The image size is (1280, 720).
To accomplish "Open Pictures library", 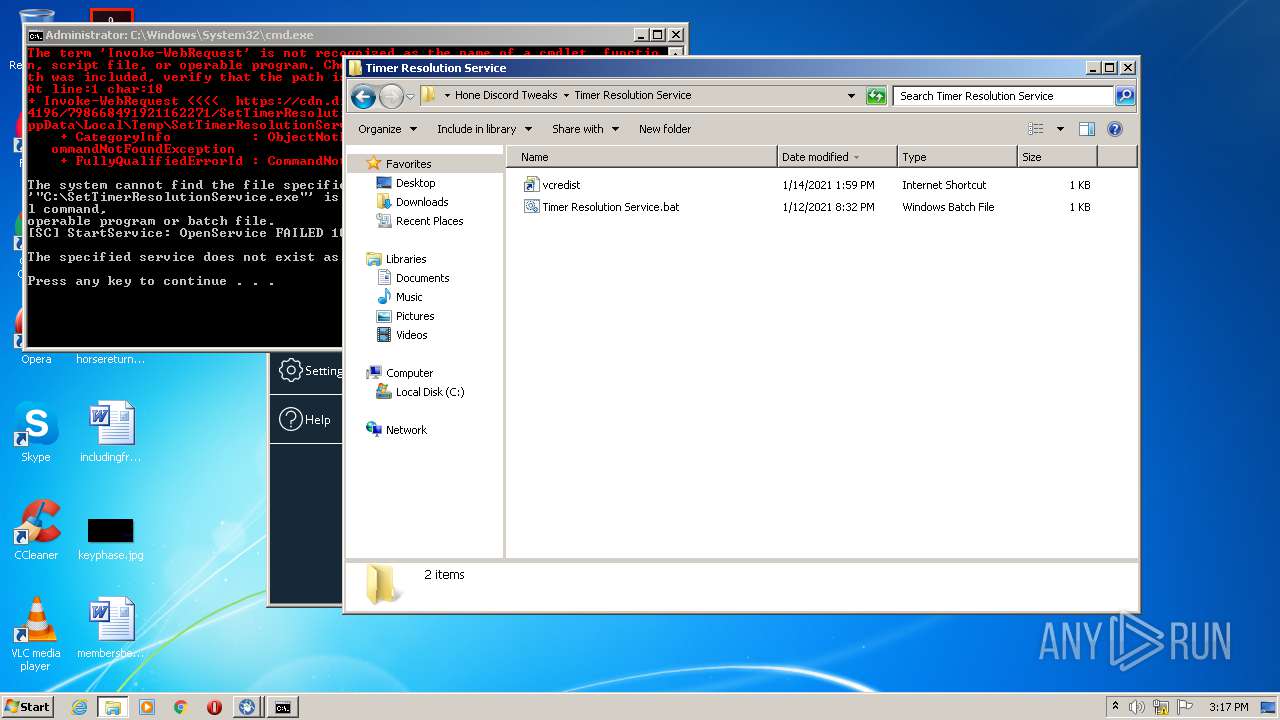I will pos(415,316).
